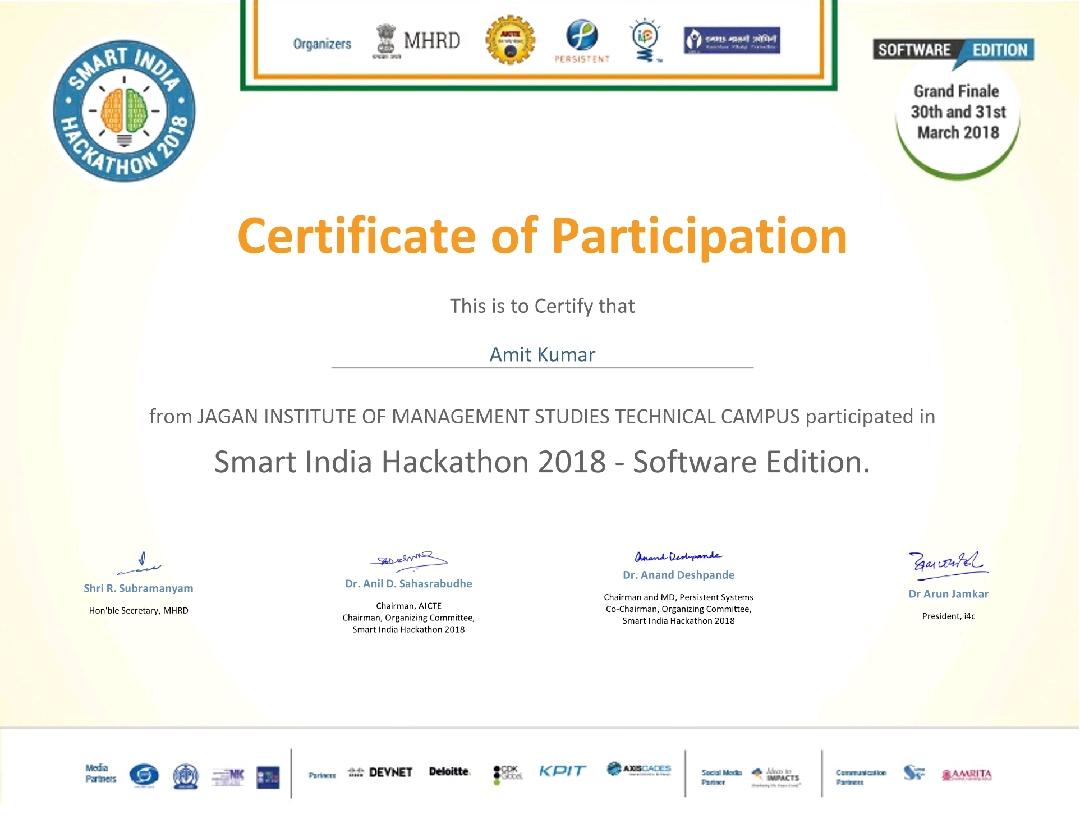Click the President, i4c title

[x=948, y=616]
